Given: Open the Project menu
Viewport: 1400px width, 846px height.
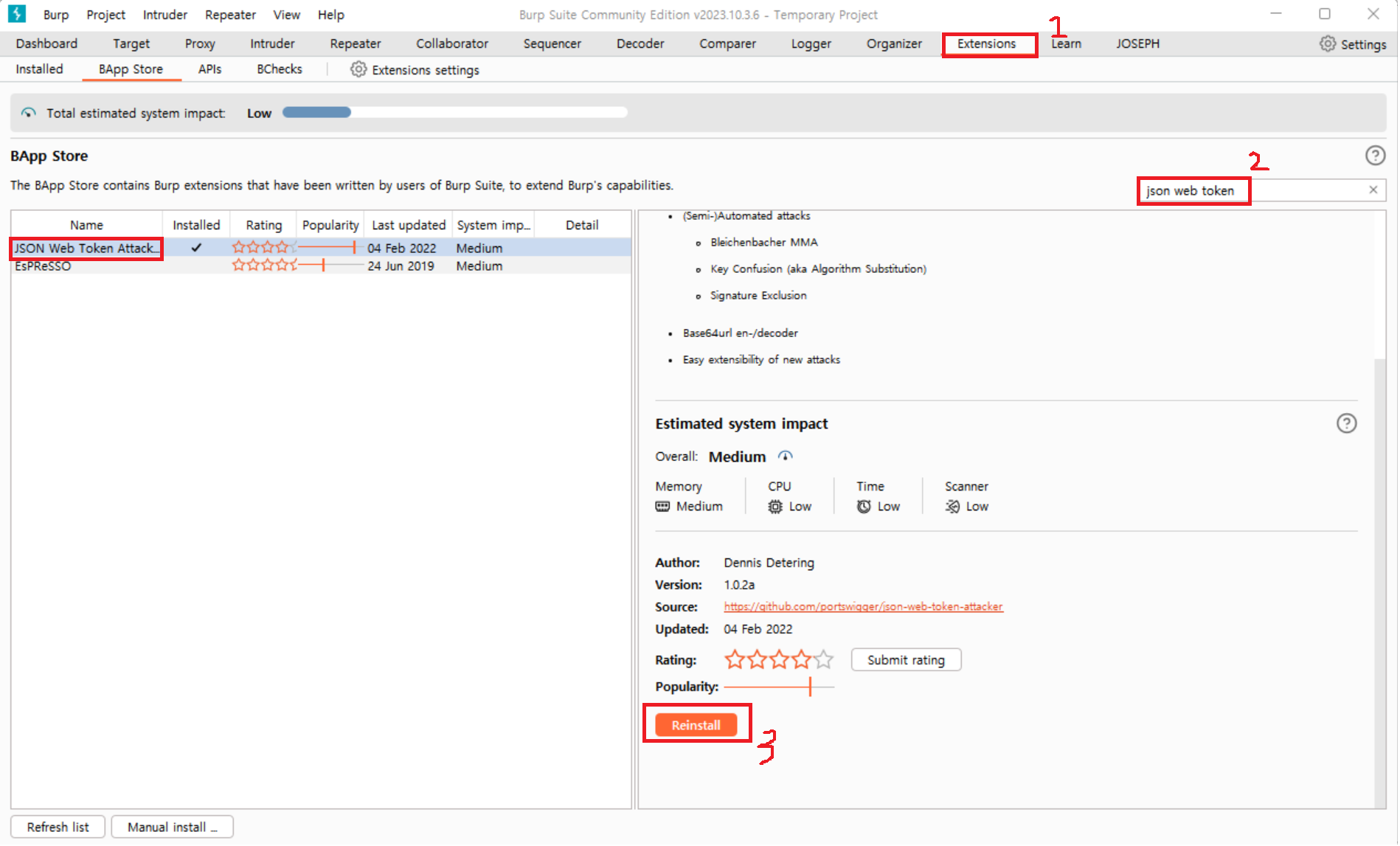Looking at the screenshot, I should 105,15.
